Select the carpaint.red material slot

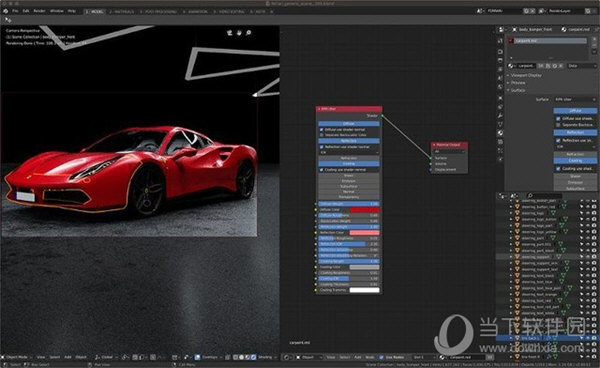[x=548, y=41]
